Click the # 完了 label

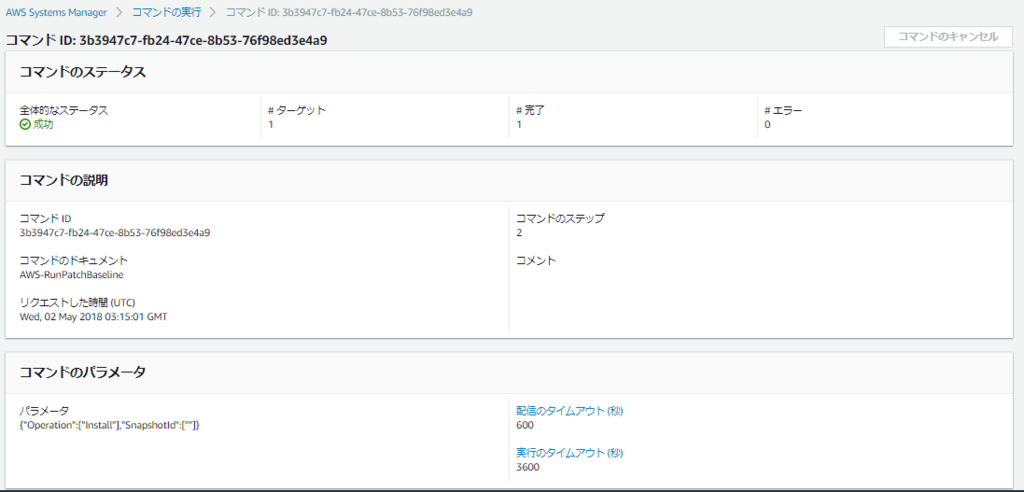point(530,110)
